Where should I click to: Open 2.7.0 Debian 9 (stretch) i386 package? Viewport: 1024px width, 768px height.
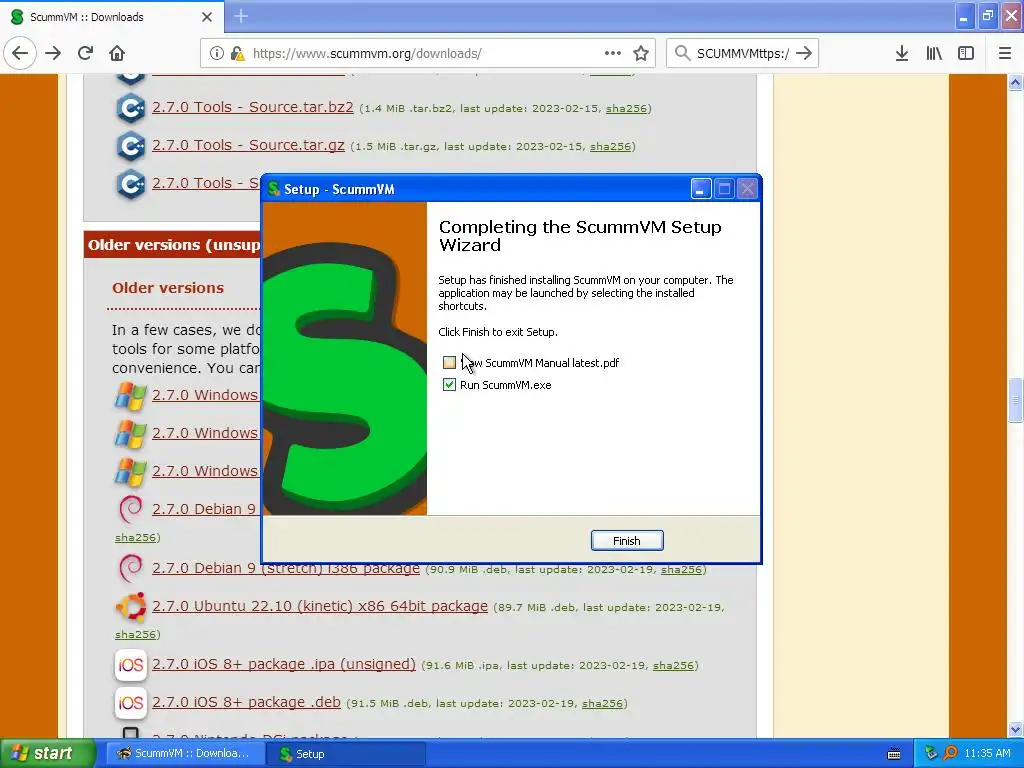[286, 568]
